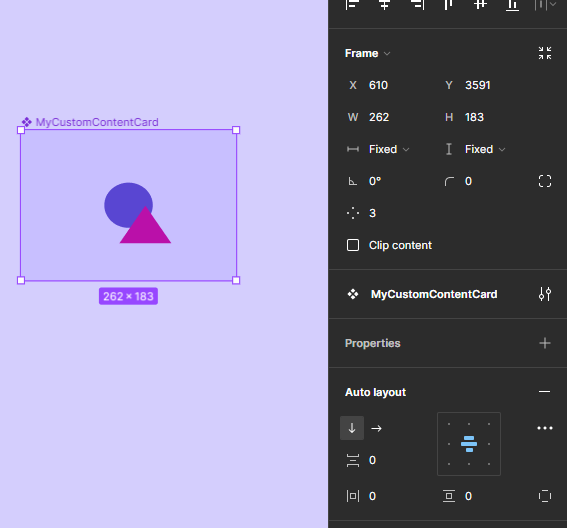Screen dimensions: 567x528
Task: Click the align top icon
Action: pyautogui.click(x=448, y=4)
